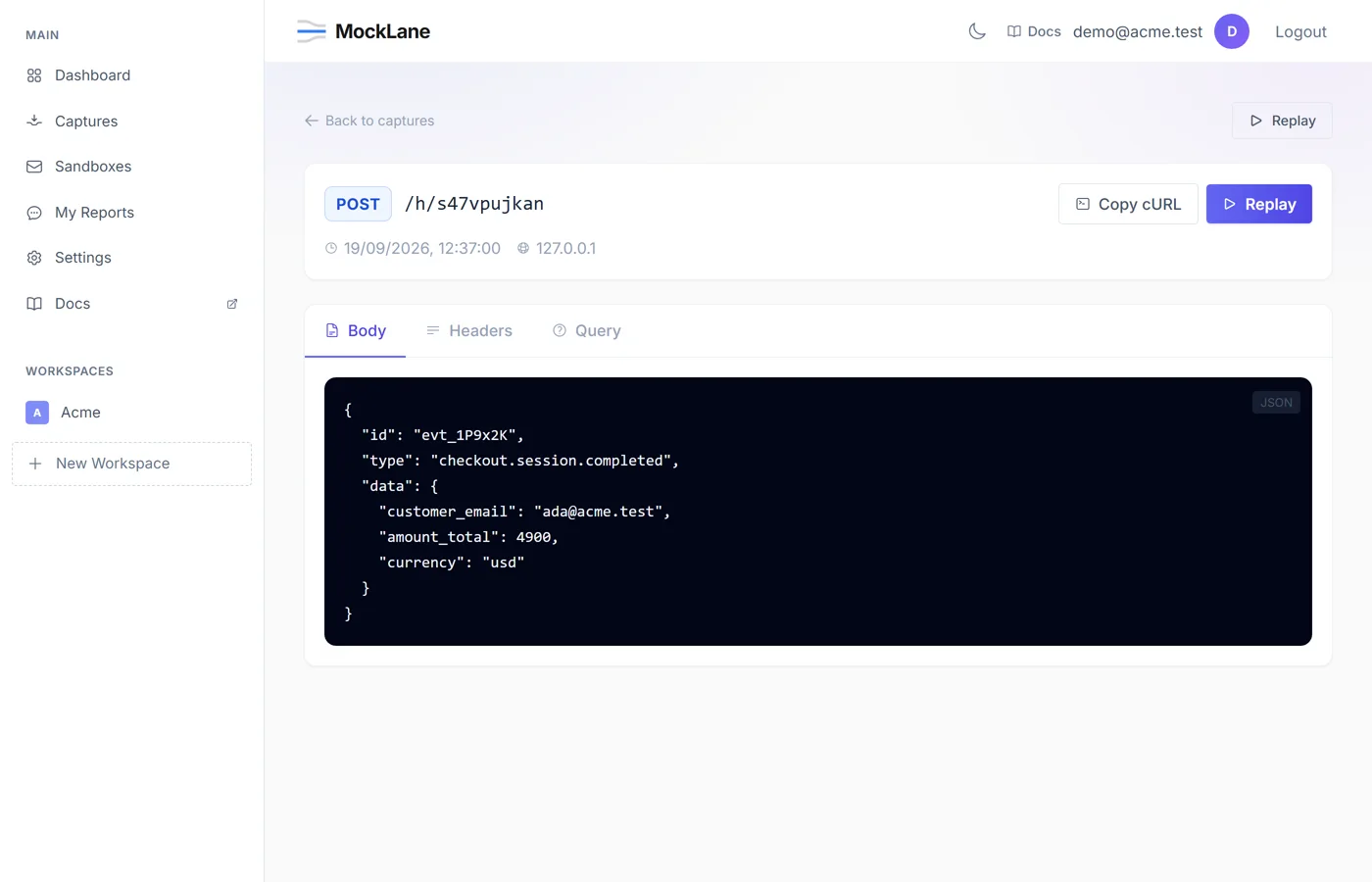The image size is (1372, 882).
Task: Click the Copy cURL button
Action: point(1128,204)
